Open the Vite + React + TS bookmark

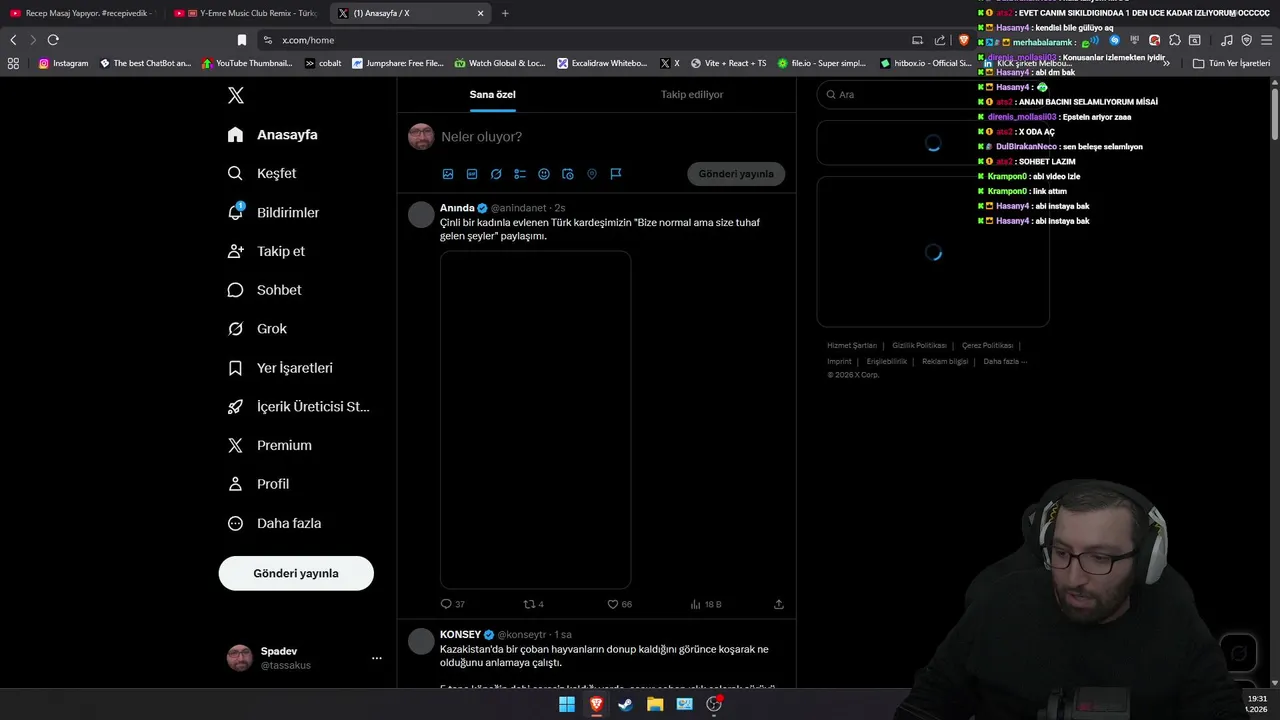click(x=728, y=63)
